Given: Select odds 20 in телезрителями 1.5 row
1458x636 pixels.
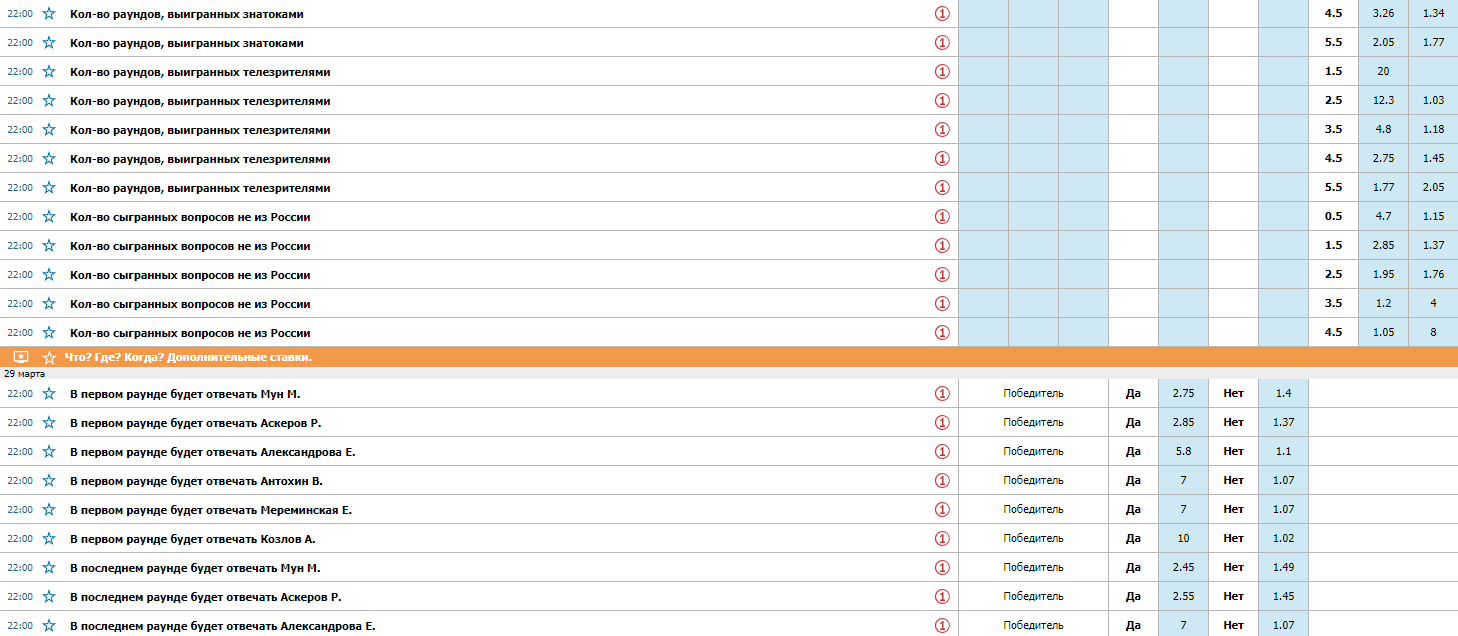Looking at the screenshot, I should [1383, 72].
